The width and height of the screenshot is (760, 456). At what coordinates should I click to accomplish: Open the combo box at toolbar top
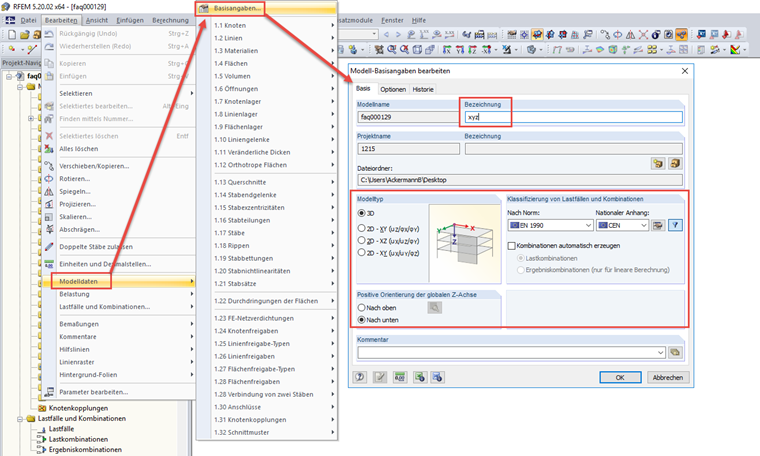coord(375,34)
